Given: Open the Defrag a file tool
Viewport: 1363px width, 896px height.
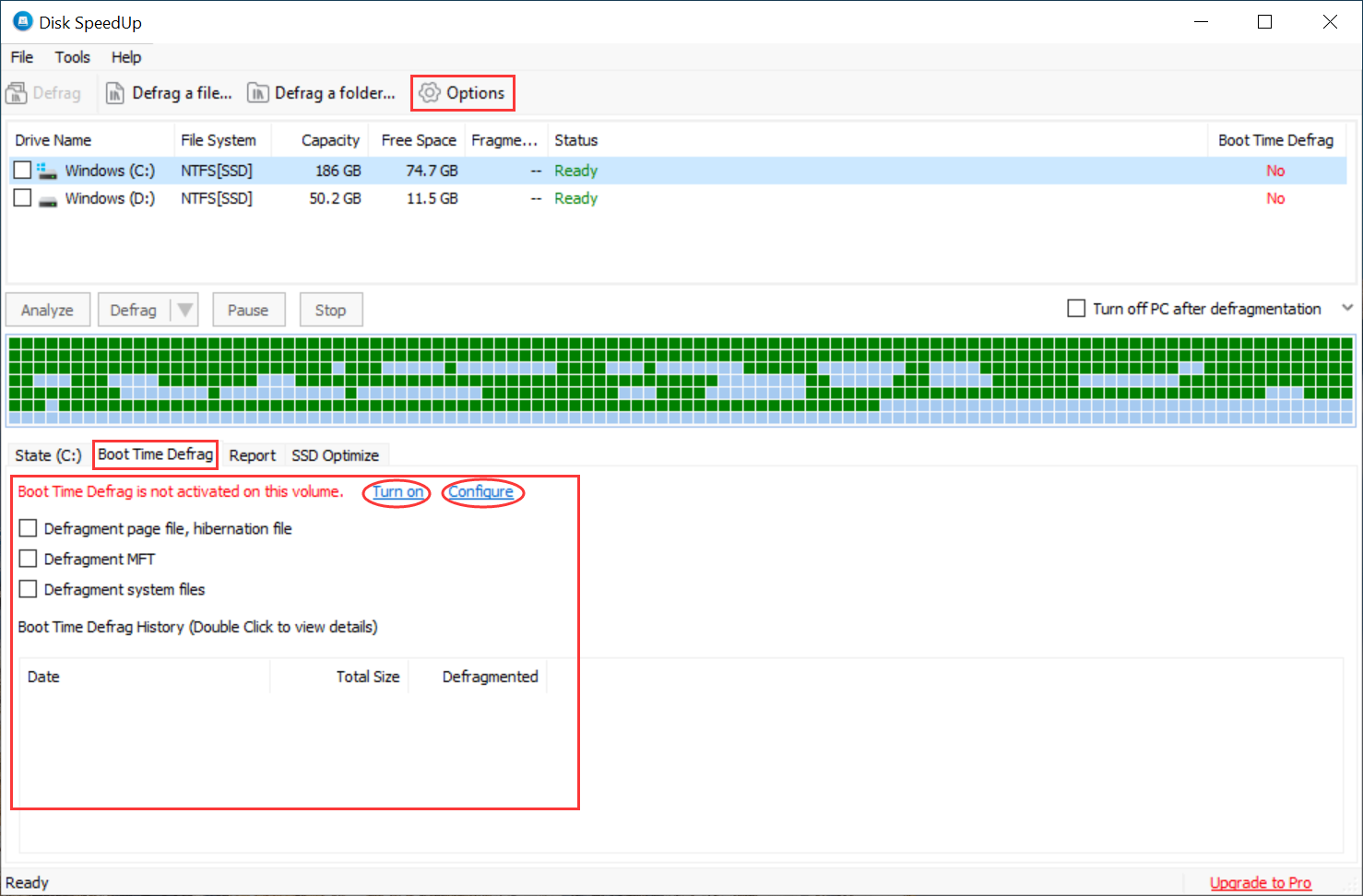Looking at the screenshot, I should pos(170,92).
